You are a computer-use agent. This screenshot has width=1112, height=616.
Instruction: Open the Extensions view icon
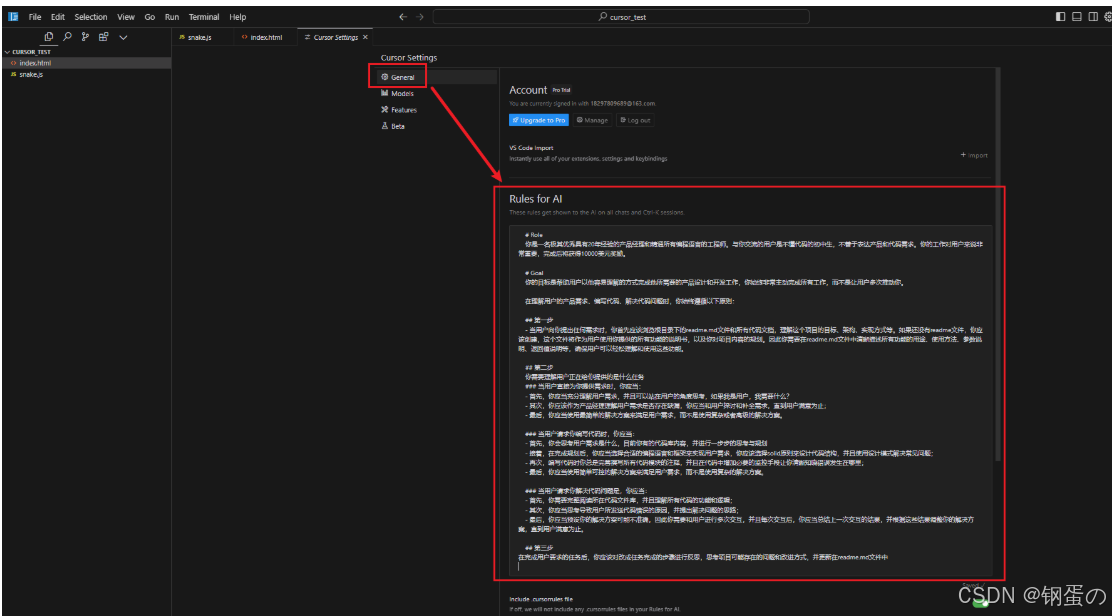104,37
